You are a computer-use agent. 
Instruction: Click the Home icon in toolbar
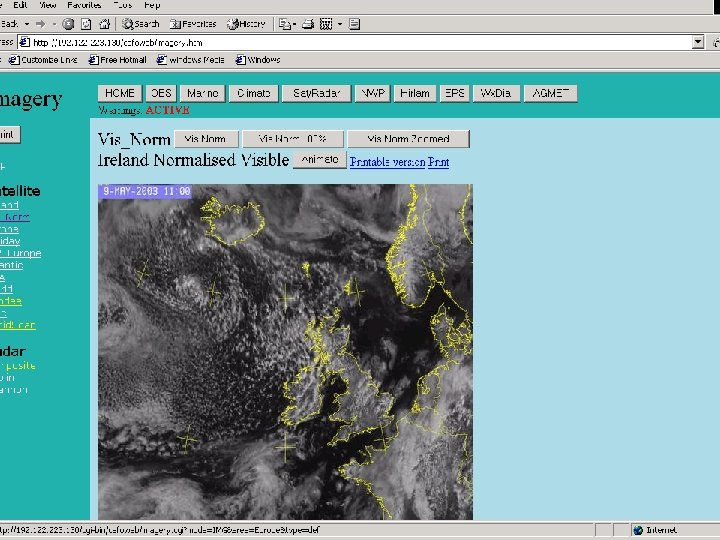[x=105, y=24]
